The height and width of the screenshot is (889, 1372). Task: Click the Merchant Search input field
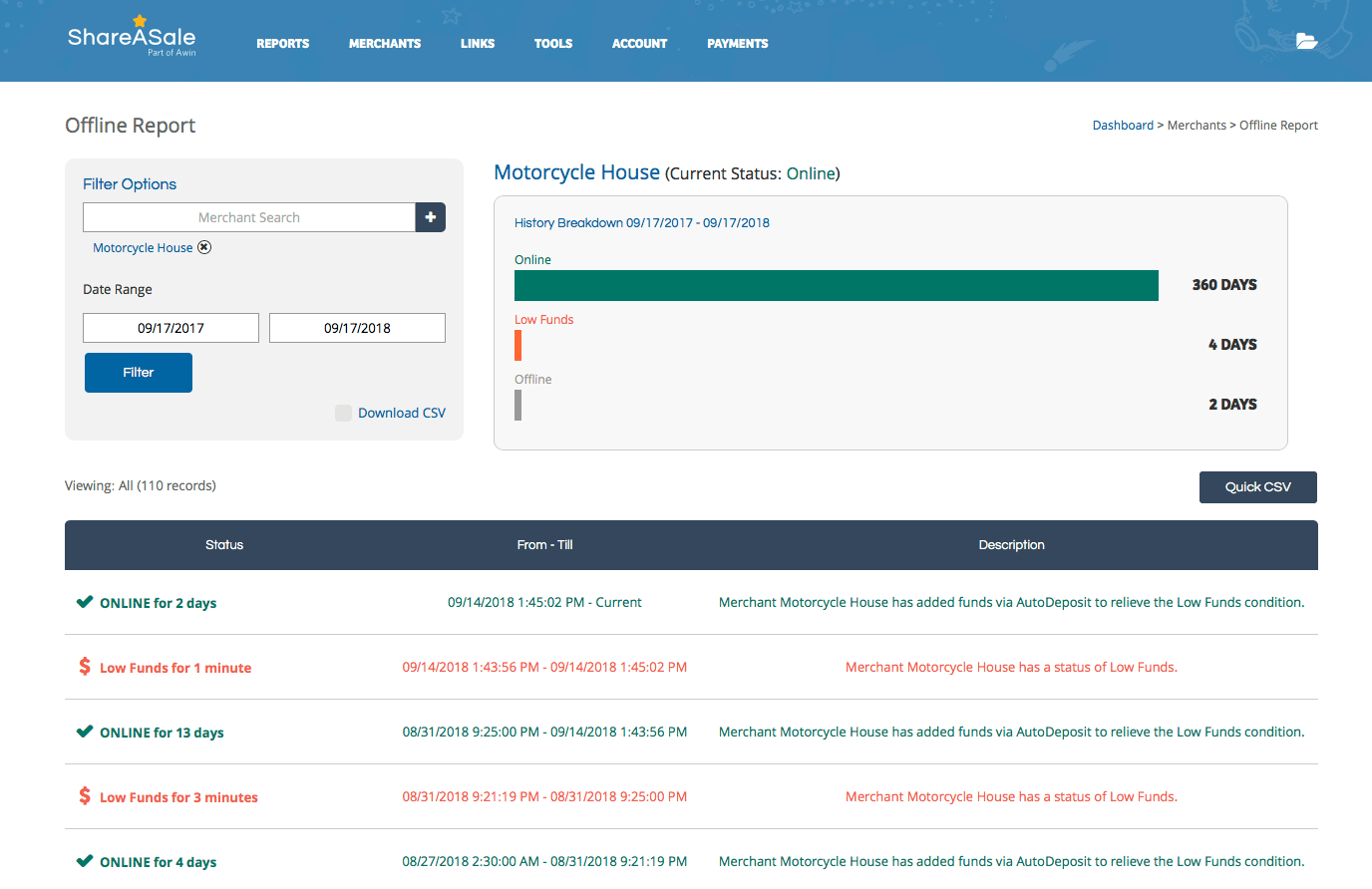point(249,217)
